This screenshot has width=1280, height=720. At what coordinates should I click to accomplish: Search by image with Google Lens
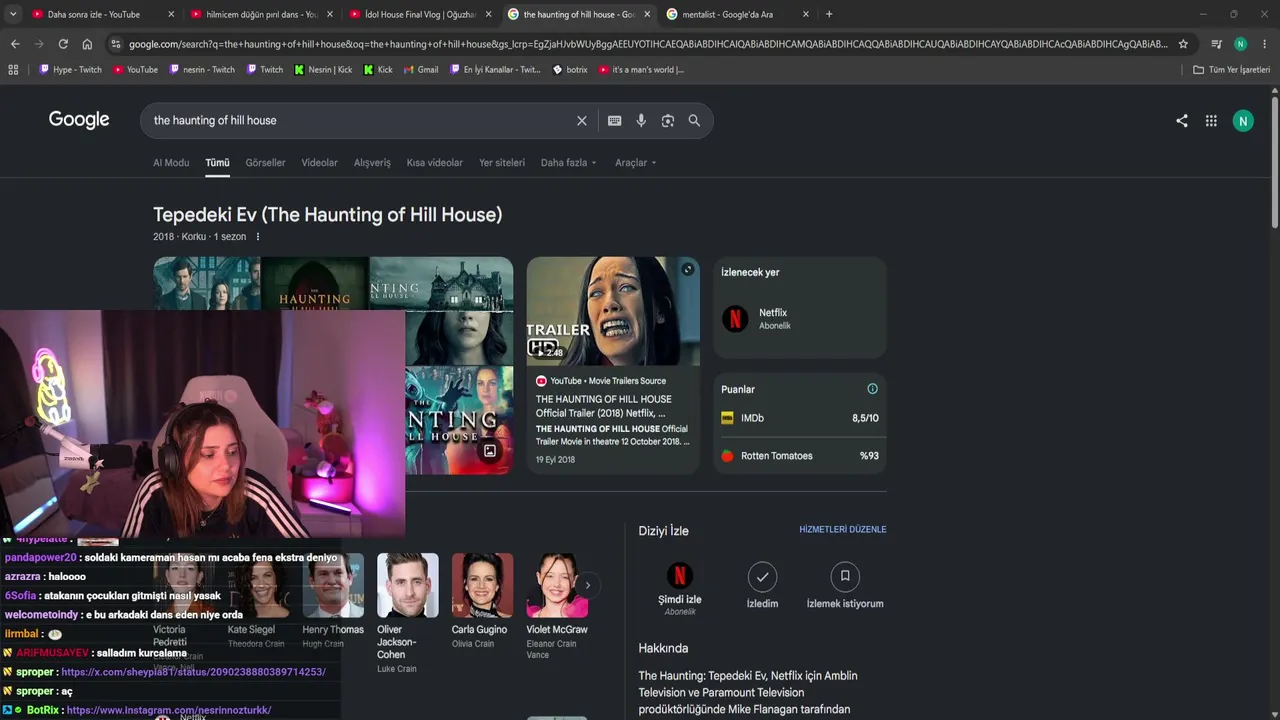coord(668,121)
